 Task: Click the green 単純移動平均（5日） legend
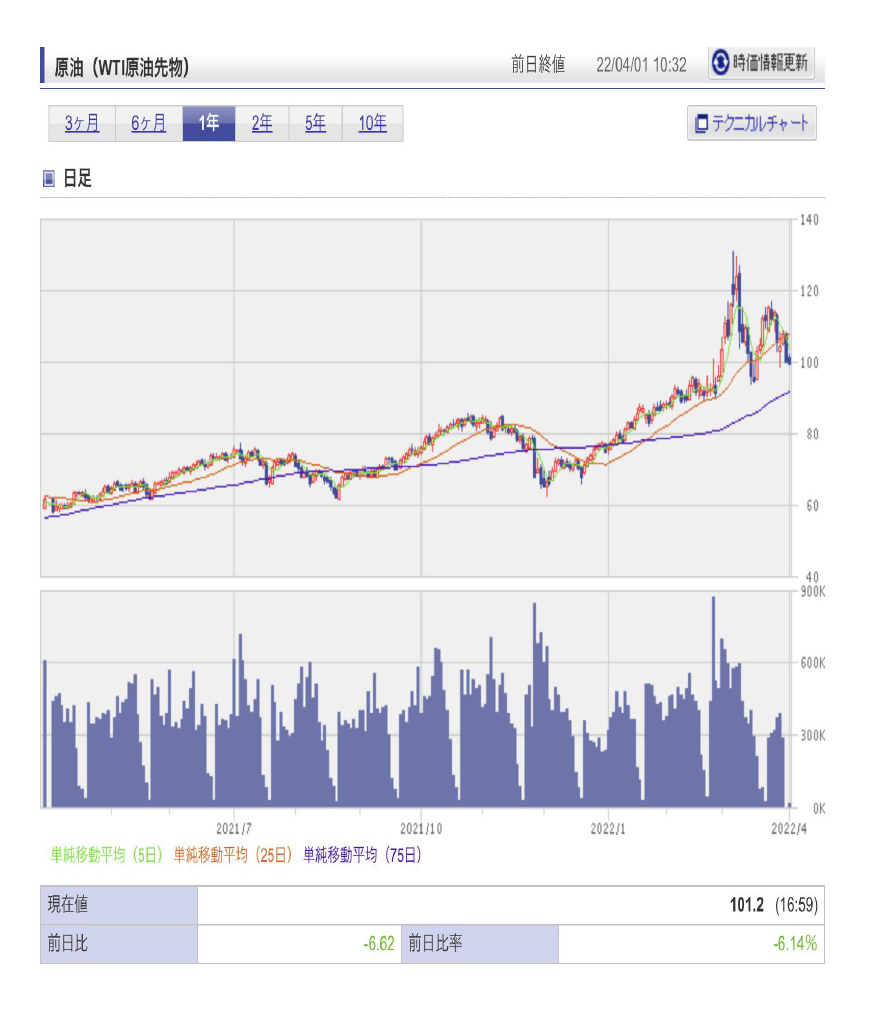coord(107,855)
